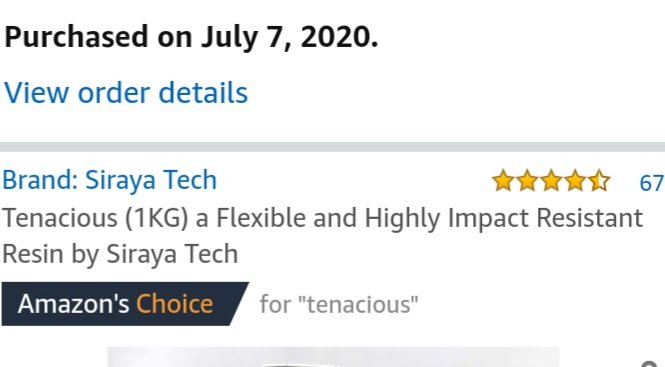Click the for "tenacious" keyword text
Screen dimensions: 665x367
339,305
